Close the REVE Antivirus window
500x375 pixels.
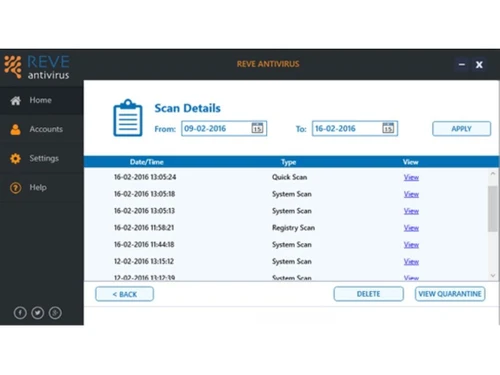coord(479,65)
